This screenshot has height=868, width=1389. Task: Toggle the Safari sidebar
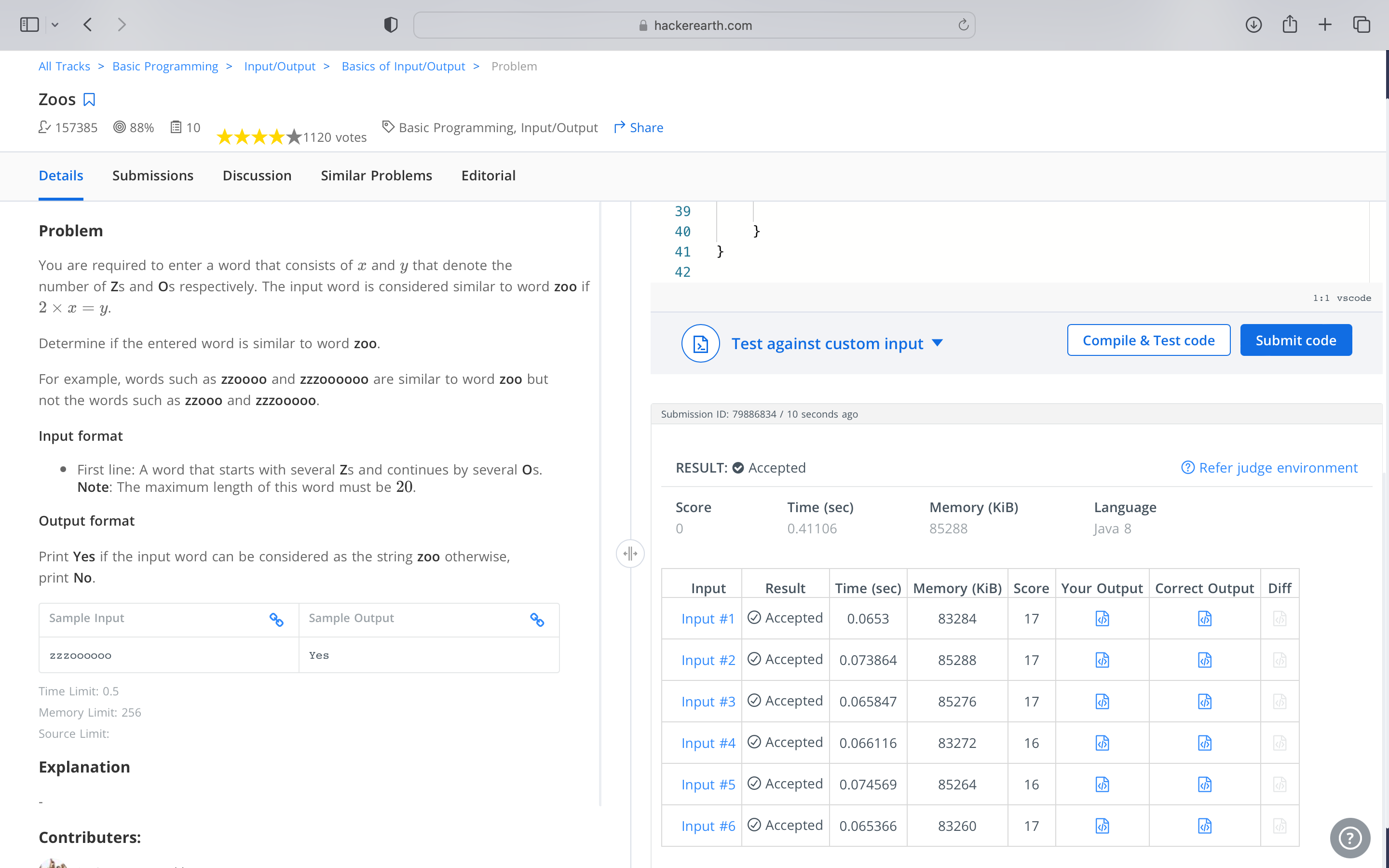29,25
